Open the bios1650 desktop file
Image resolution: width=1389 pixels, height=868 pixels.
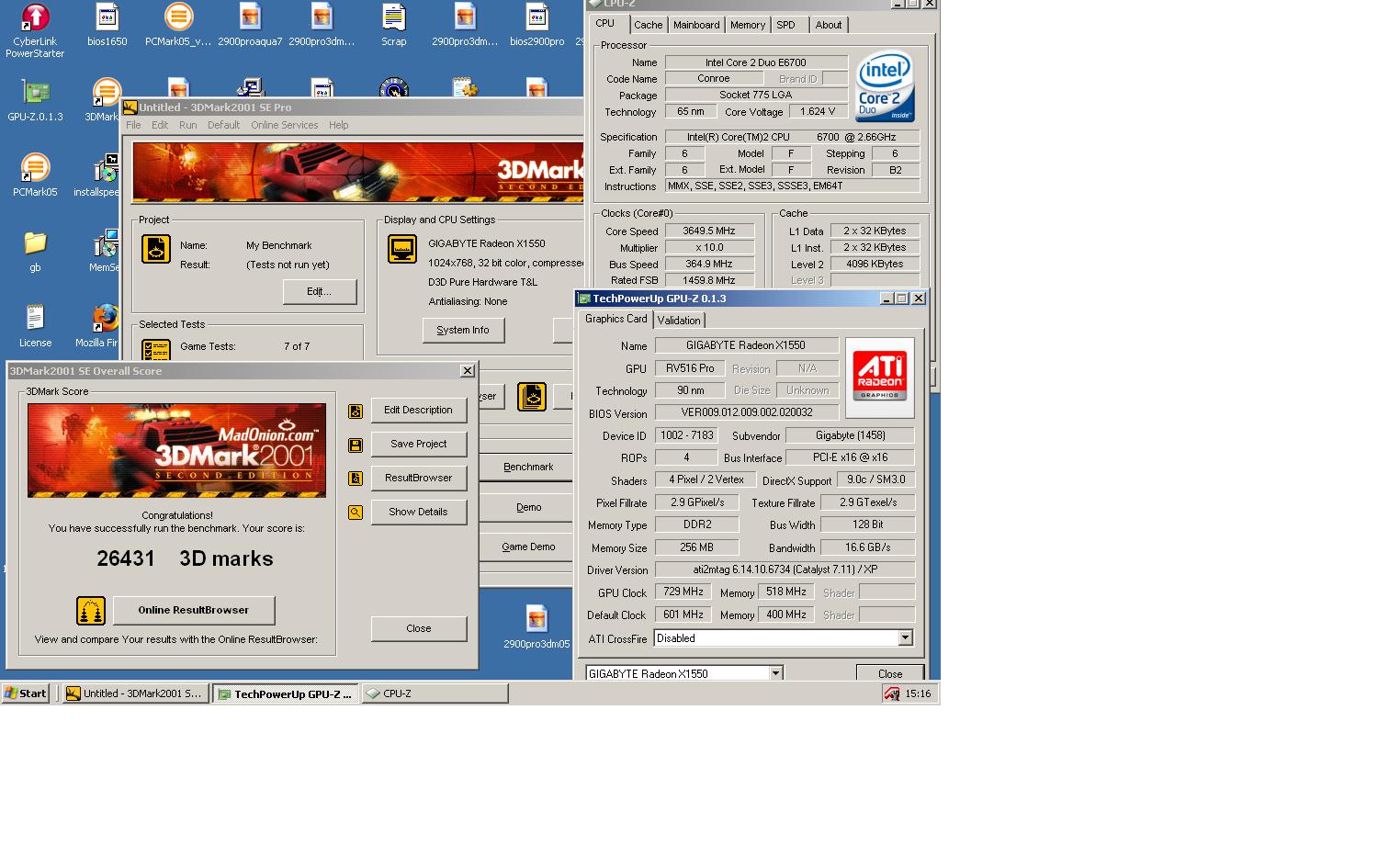click(107, 25)
